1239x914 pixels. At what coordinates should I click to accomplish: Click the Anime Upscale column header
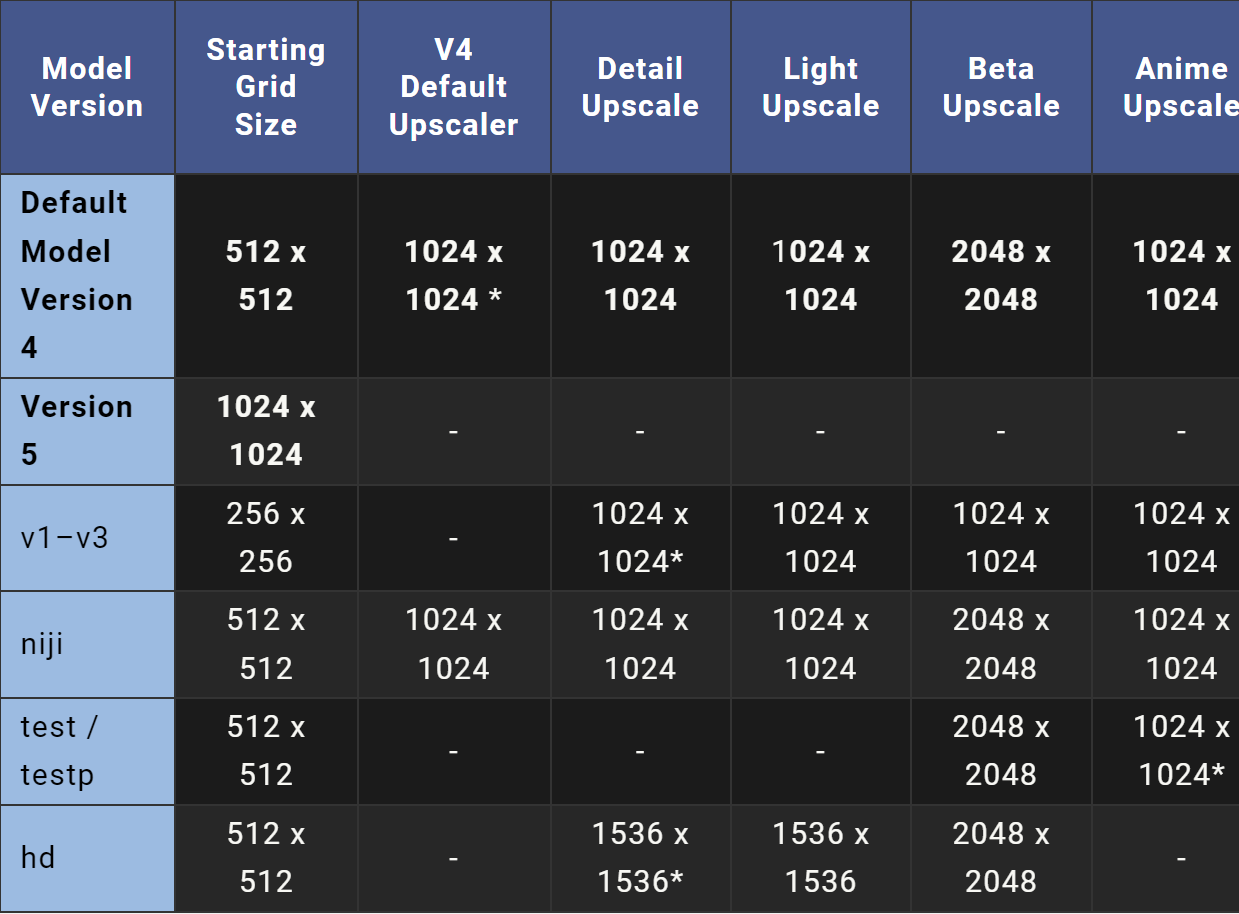1166,87
